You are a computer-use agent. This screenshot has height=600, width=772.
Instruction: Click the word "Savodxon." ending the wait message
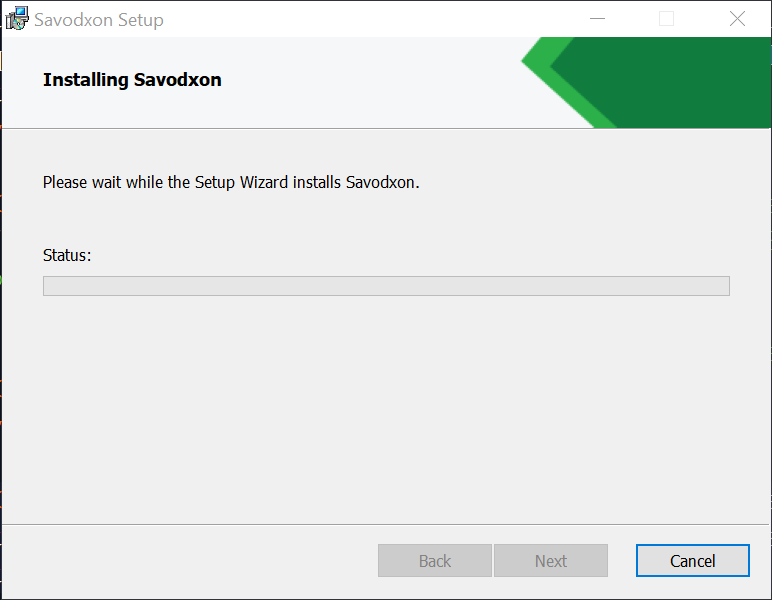click(x=382, y=183)
